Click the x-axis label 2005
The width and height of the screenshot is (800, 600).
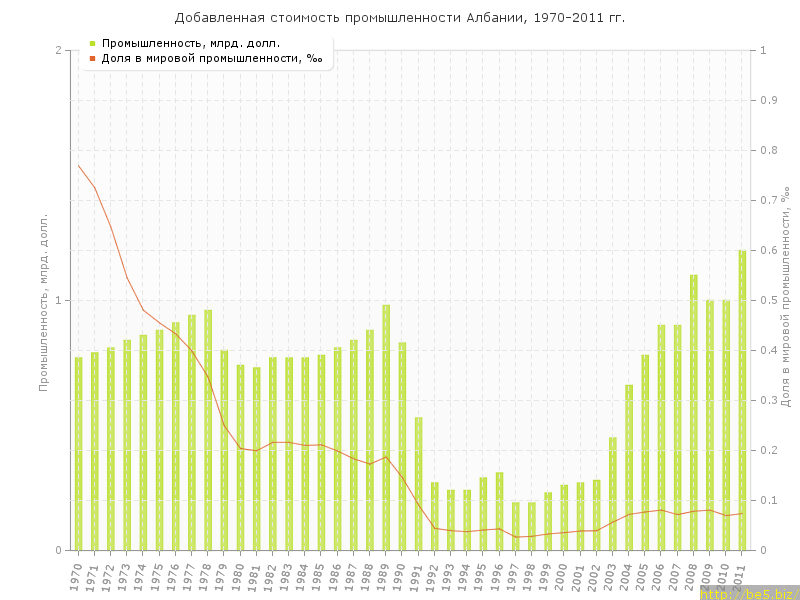(x=645, y=577)
